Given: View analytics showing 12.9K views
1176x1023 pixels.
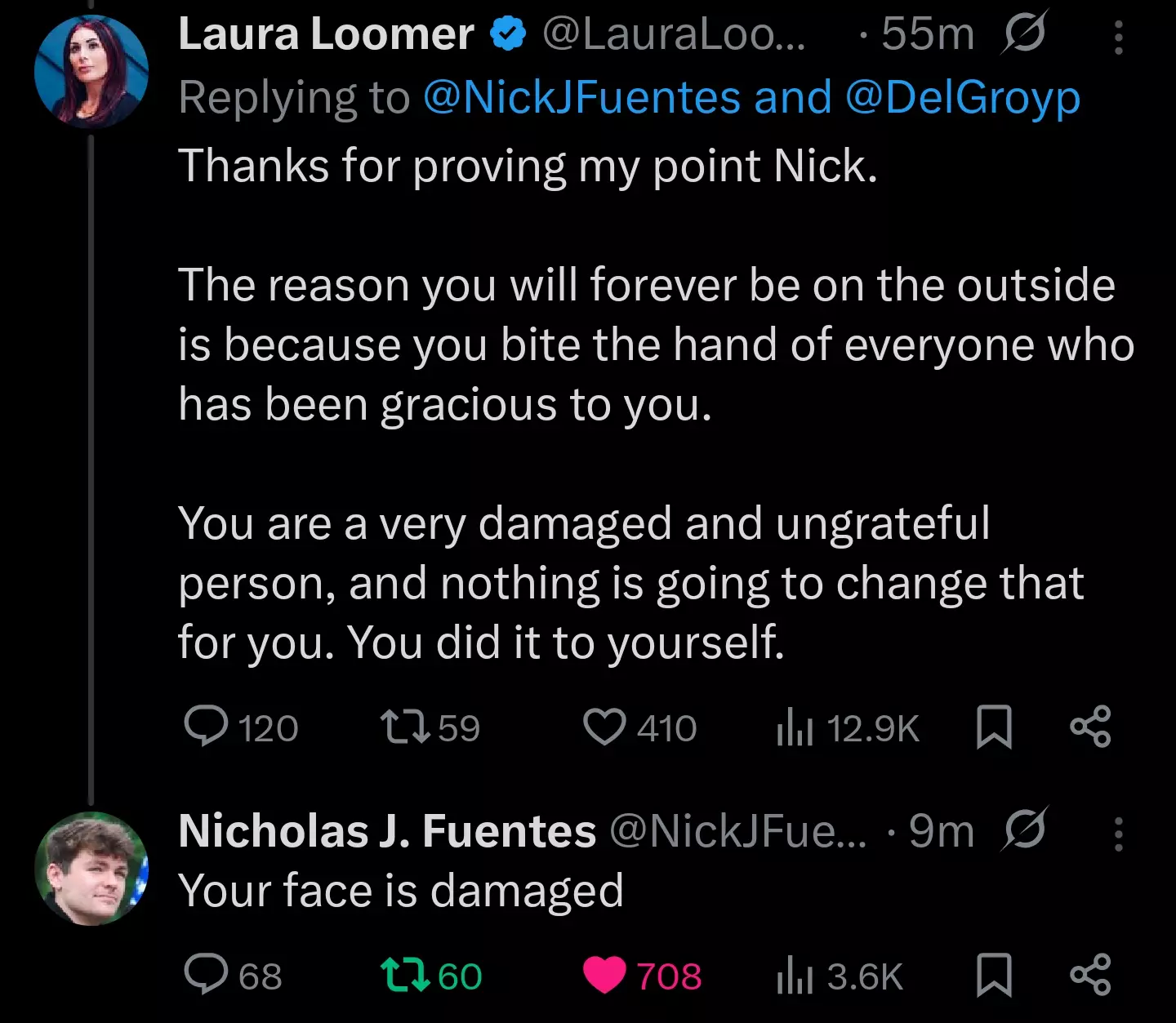Looking at the screenshot, I should 848,727.
